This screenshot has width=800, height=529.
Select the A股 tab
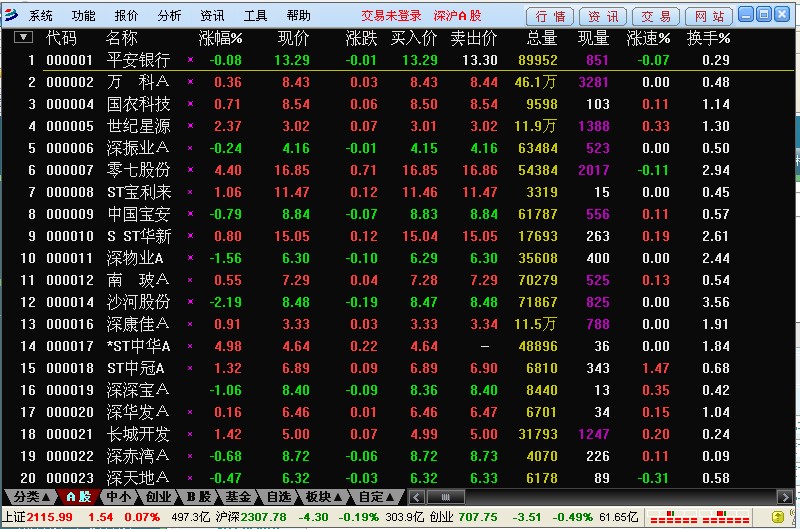78,497
